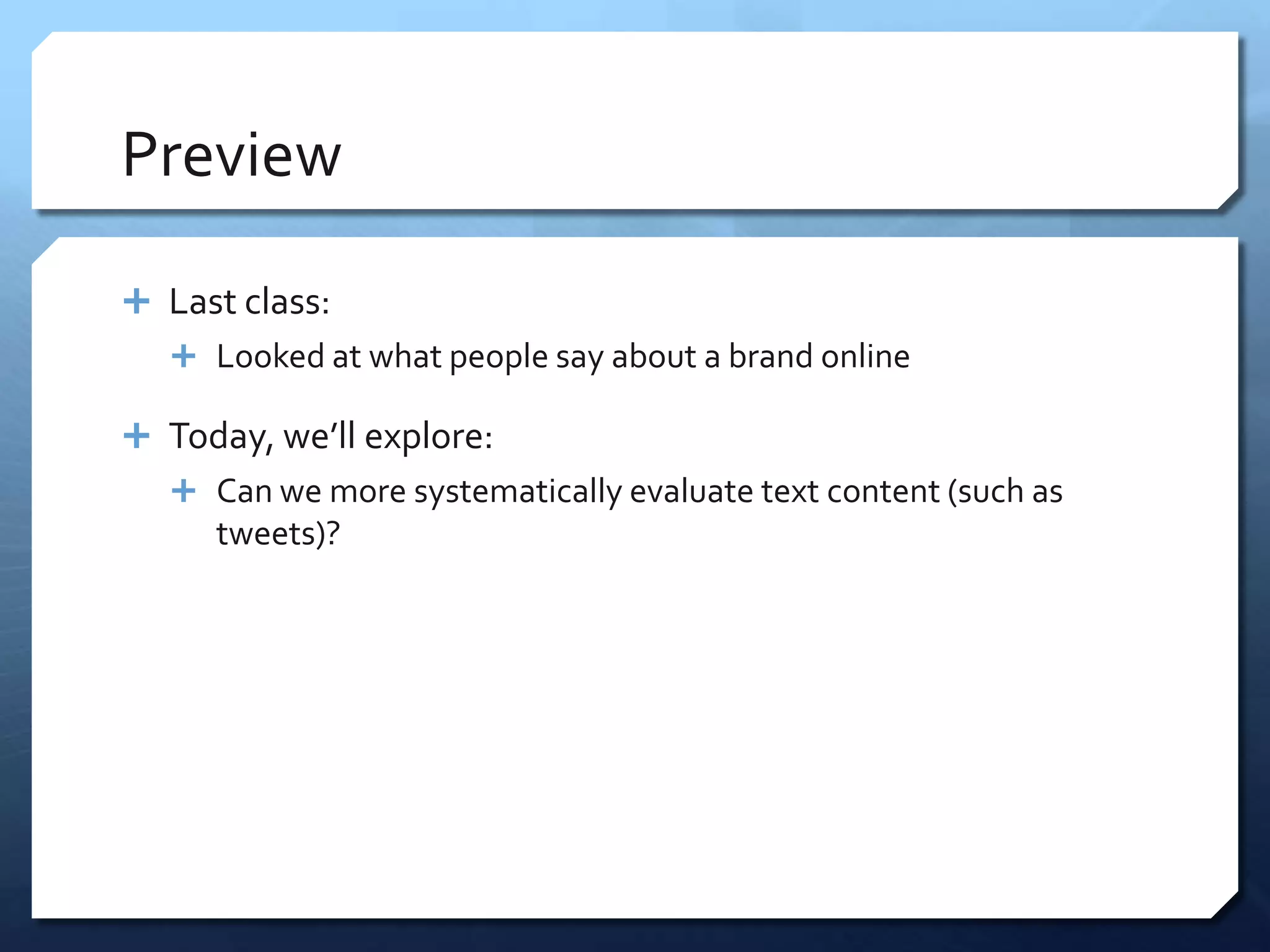
Task: Click the plus bullet before 'Looked at what people'
Action: 184,356
